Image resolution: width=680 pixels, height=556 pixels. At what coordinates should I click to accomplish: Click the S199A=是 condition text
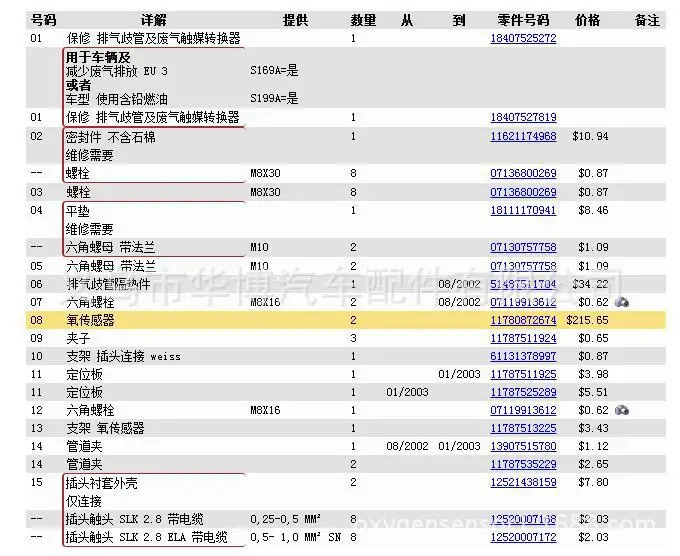click(274, 98)
